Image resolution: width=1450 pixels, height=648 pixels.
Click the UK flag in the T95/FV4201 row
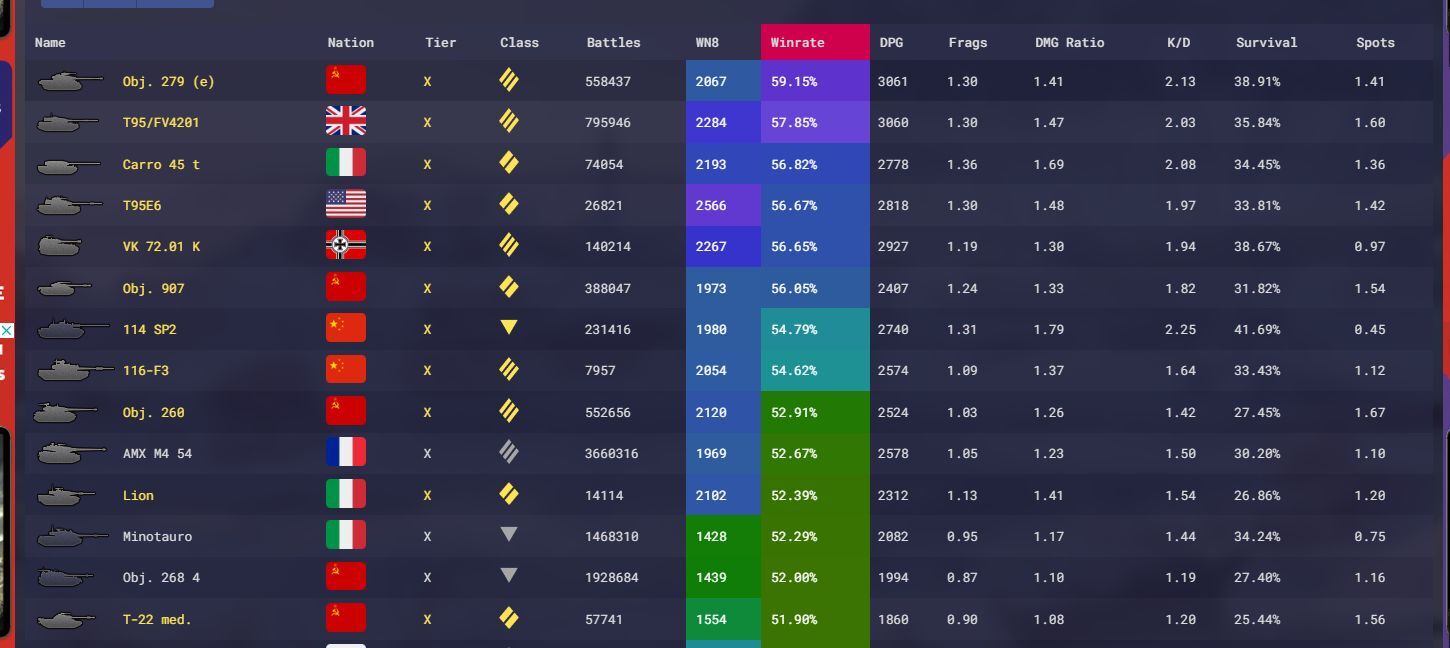tap(346, 122)
